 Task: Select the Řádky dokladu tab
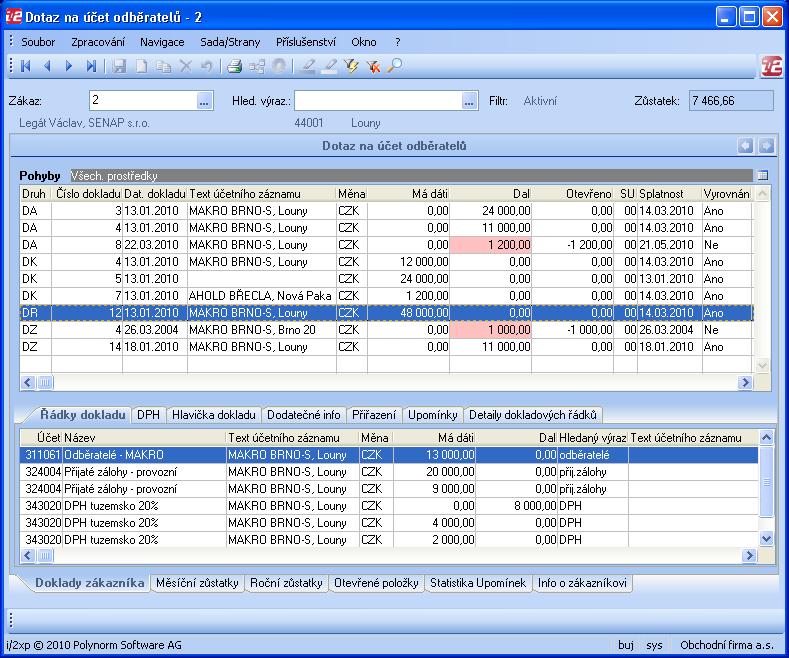83,415
